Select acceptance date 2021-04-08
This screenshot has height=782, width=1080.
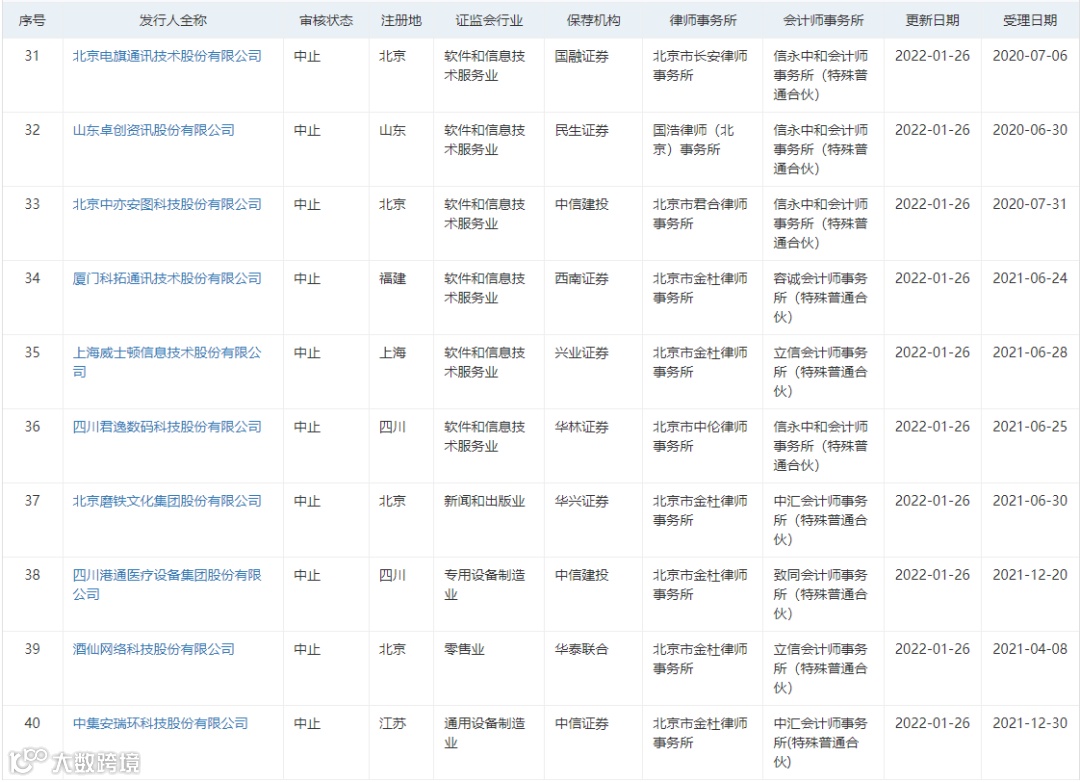1030,649
